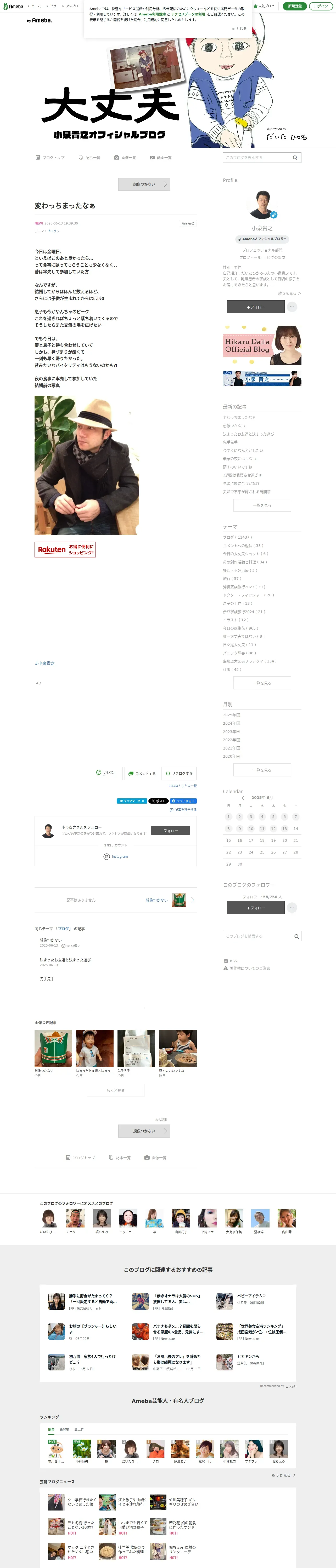Select the 総合 ranking tab
Image resolution: width=336 pixels, height=1568 pixels.
click(x=51, y=1429)
